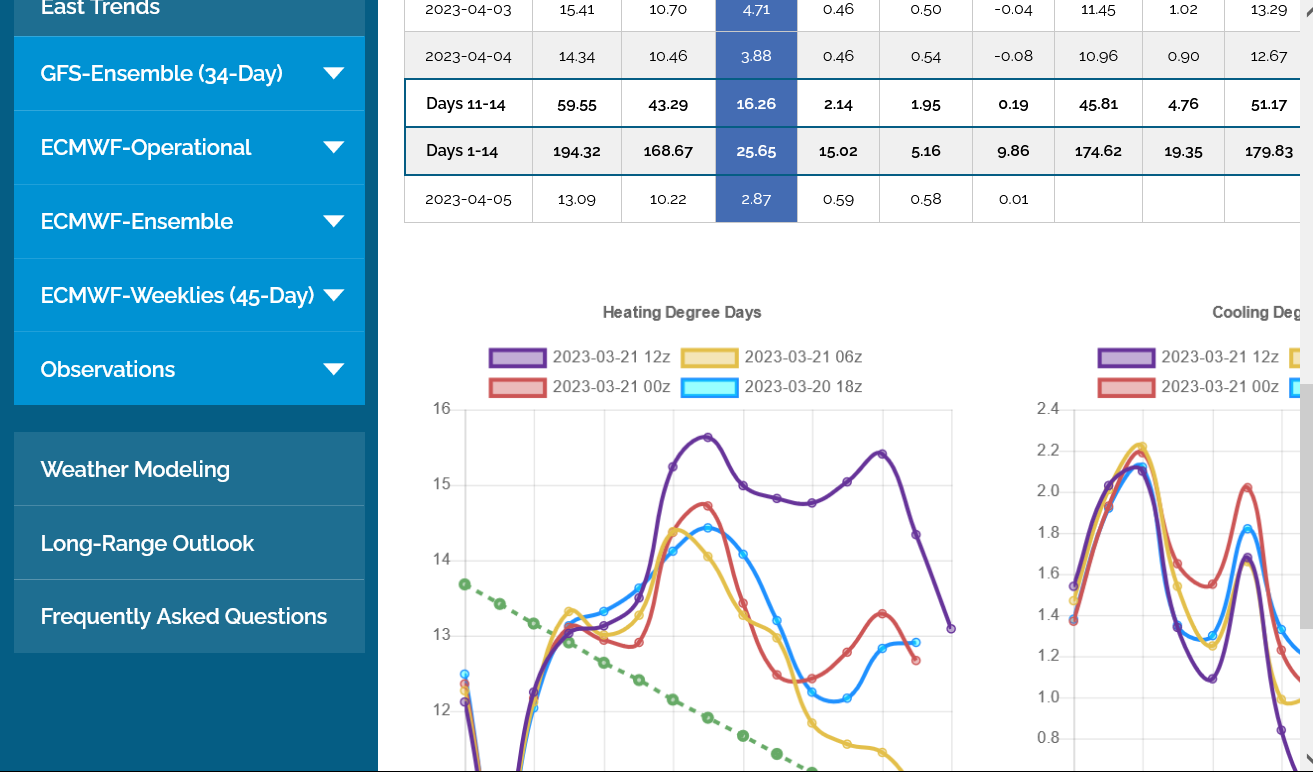This screenshot has width=1313, height=778.
Task: Click highlighted cell 25.65
Action: click(x=756, y=151)
